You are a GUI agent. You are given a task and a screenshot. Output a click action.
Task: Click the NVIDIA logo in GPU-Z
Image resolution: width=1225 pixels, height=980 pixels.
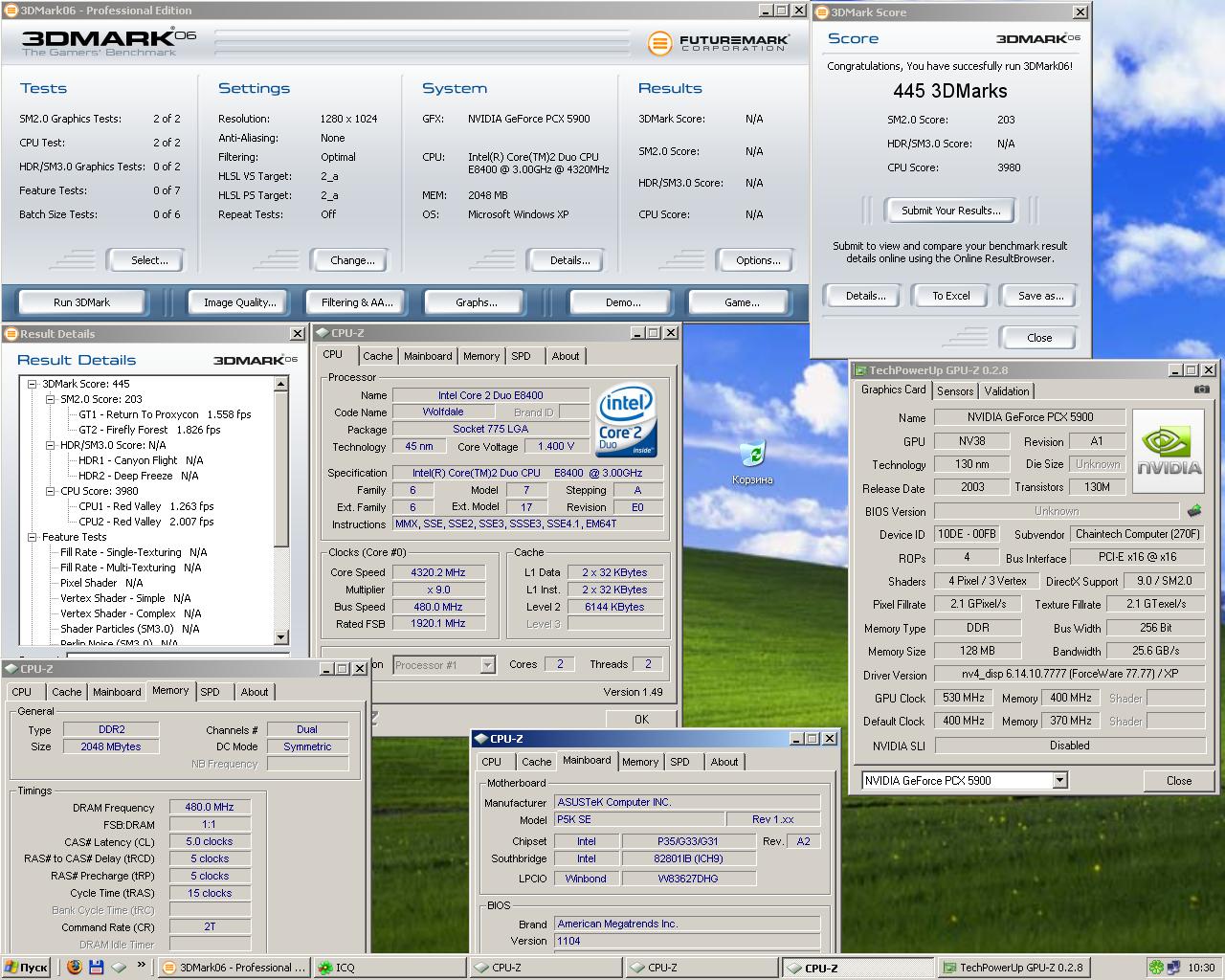[1168, 452]
